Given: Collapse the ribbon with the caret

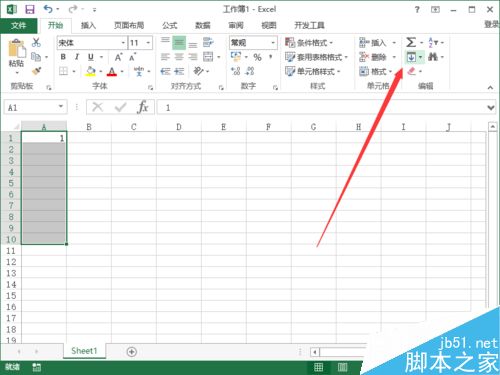Looking at the screenshot, I should coord(490,87).
